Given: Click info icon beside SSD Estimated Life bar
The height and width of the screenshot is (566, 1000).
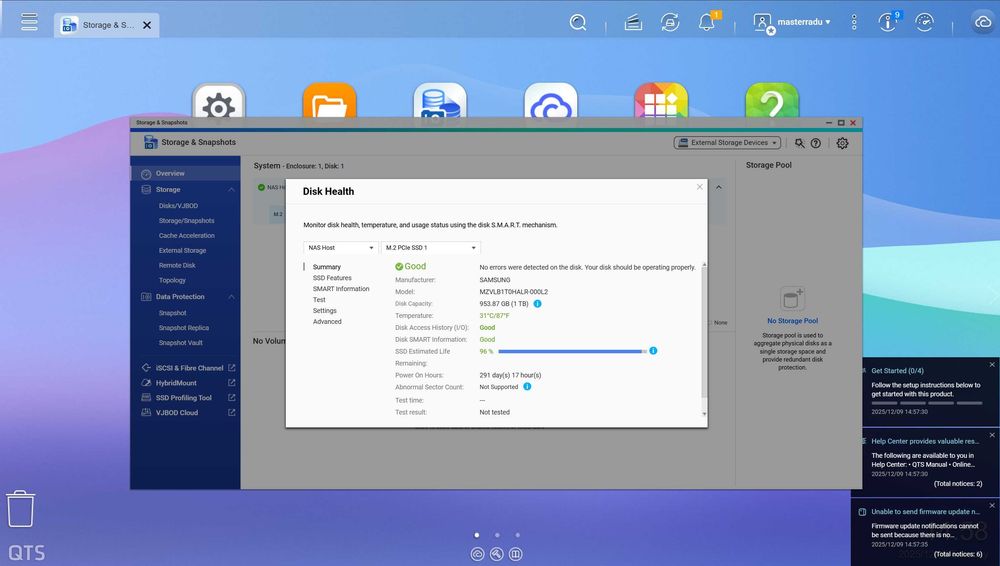Looking at the screenshot, I should (x=653, y=351).
